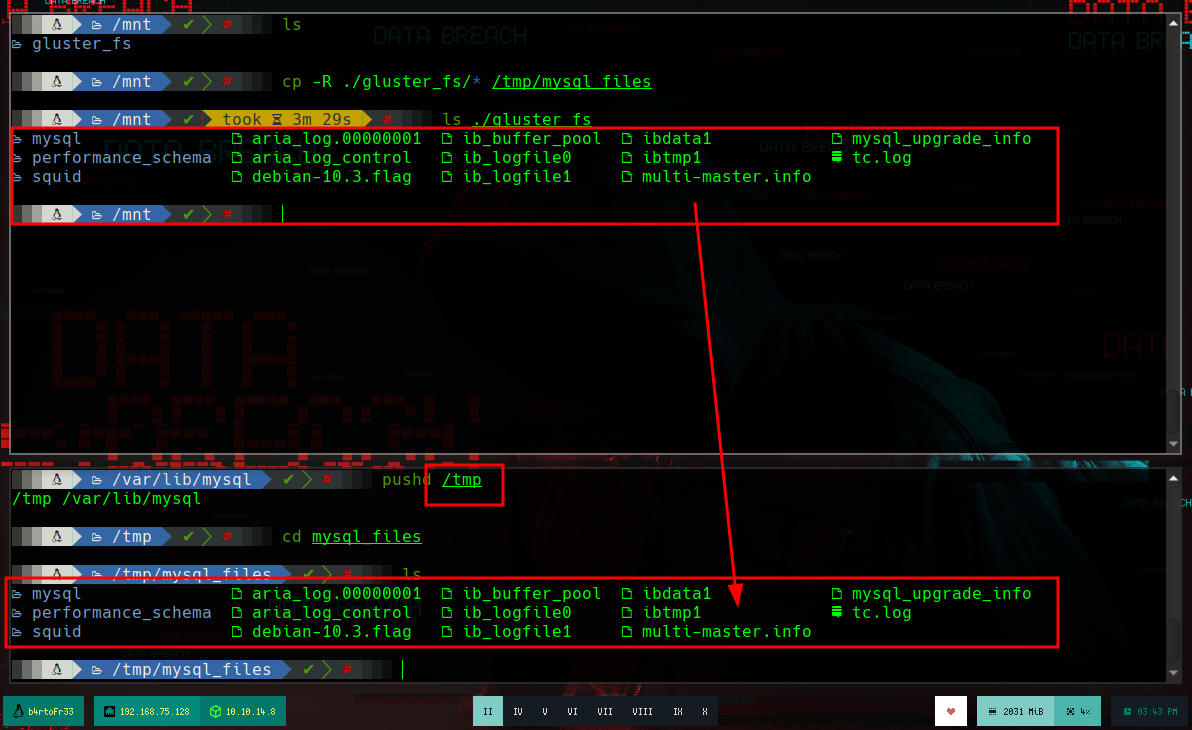Click ibtmp1 in /mnt listing

[x=672, y=157]
